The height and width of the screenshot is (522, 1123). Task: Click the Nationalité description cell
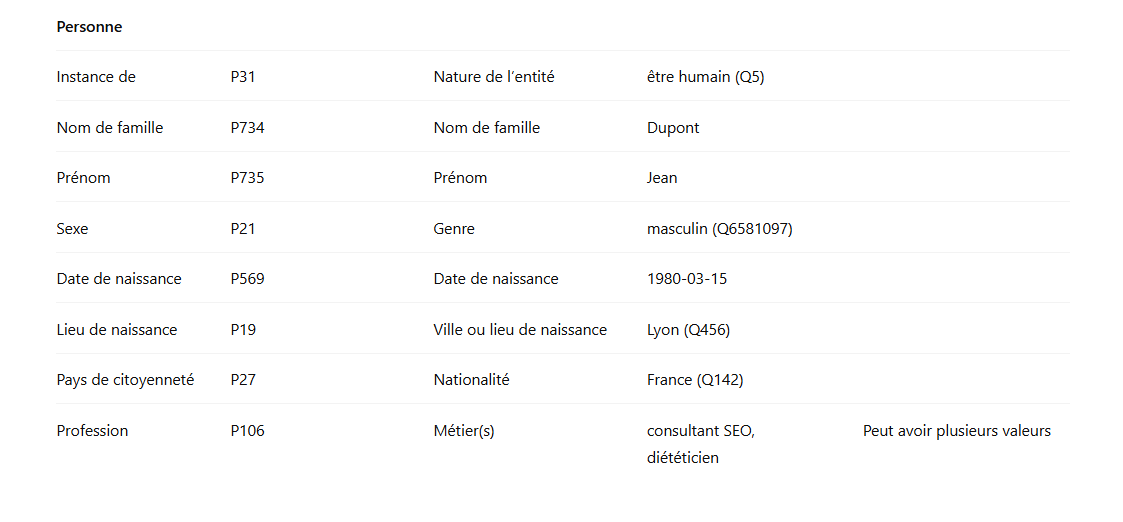(x=471, y=380)
